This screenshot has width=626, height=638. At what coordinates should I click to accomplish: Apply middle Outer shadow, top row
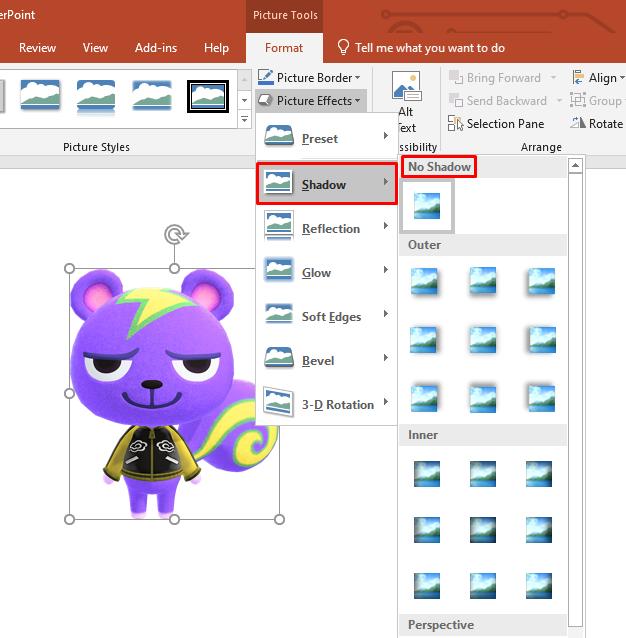click(x=483, y=281)
